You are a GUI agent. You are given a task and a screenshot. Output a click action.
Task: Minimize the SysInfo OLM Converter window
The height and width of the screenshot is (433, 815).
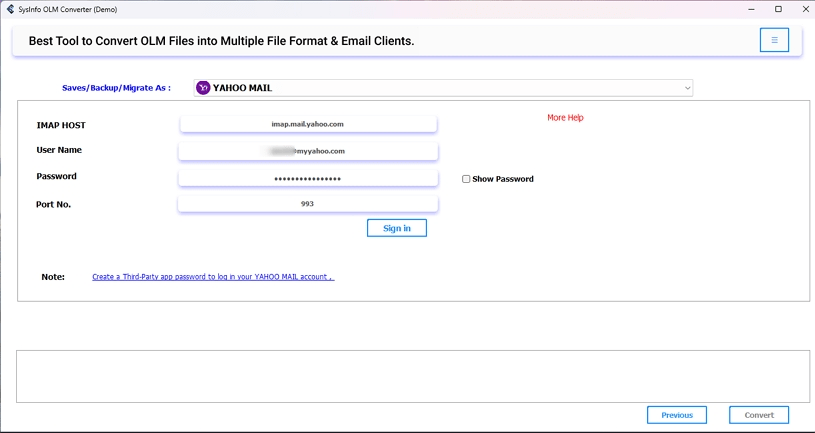(752, 9)
